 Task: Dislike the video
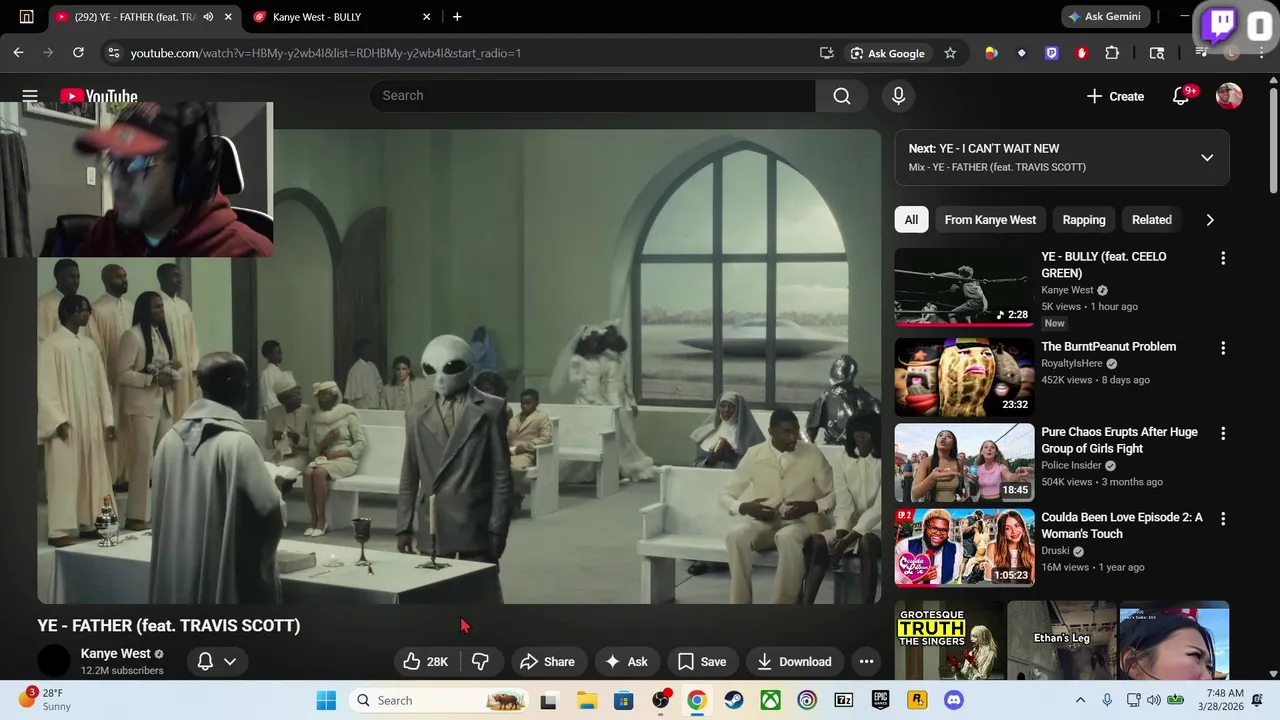tap(480, 661)
